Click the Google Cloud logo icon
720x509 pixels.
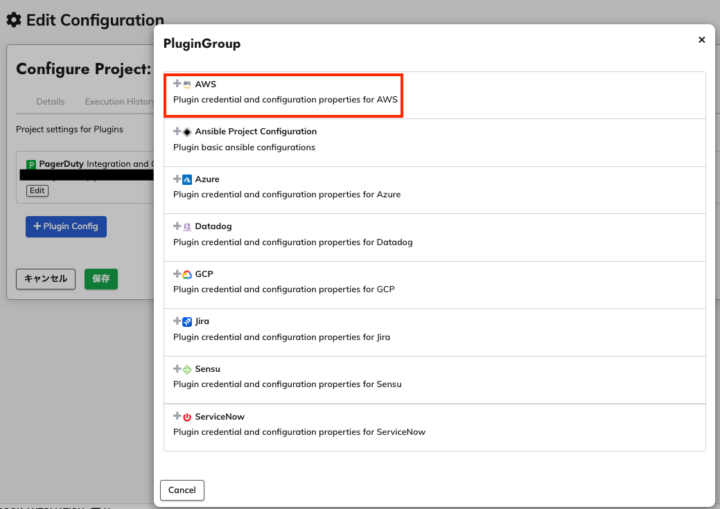187,274
